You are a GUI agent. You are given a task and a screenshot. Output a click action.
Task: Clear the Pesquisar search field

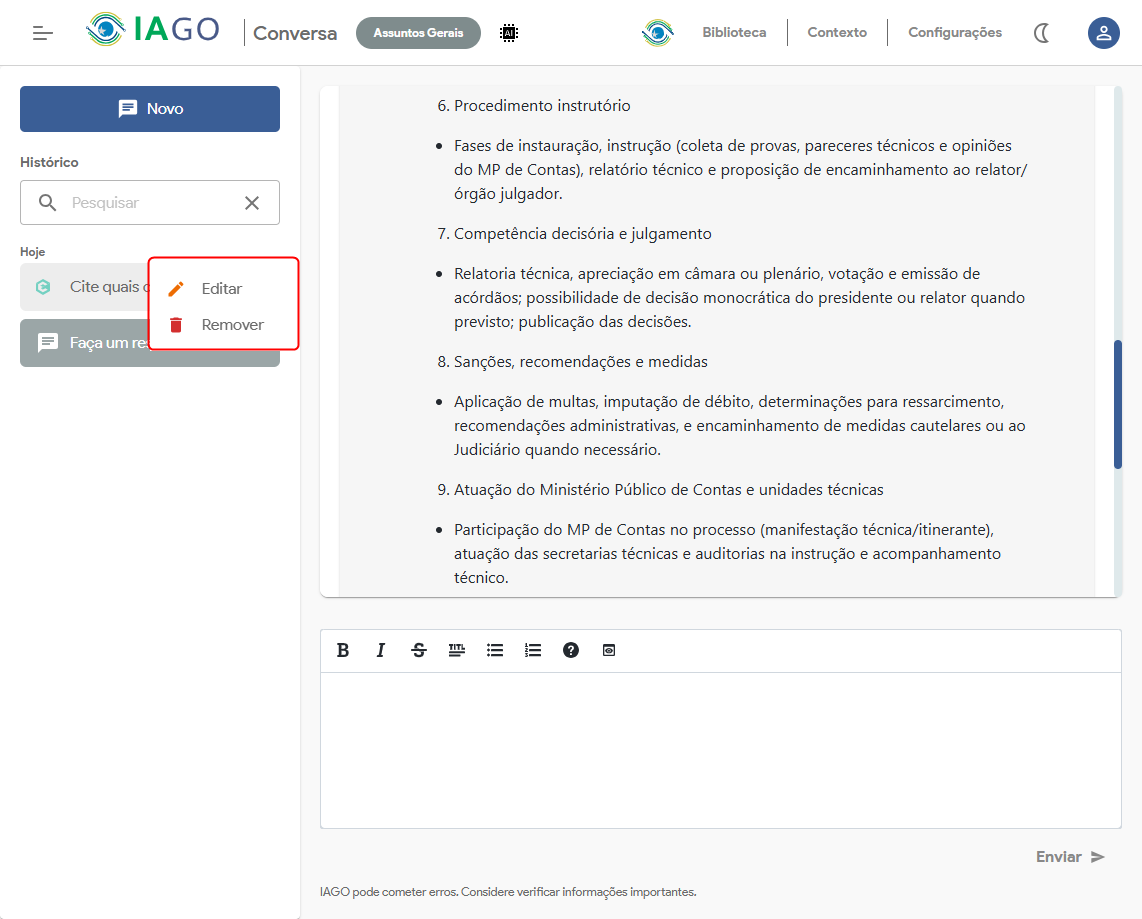[252, 203]
